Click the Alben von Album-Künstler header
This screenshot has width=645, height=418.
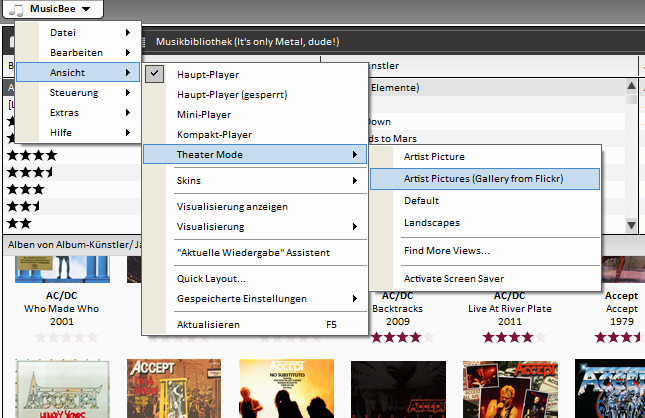point(74,245)
